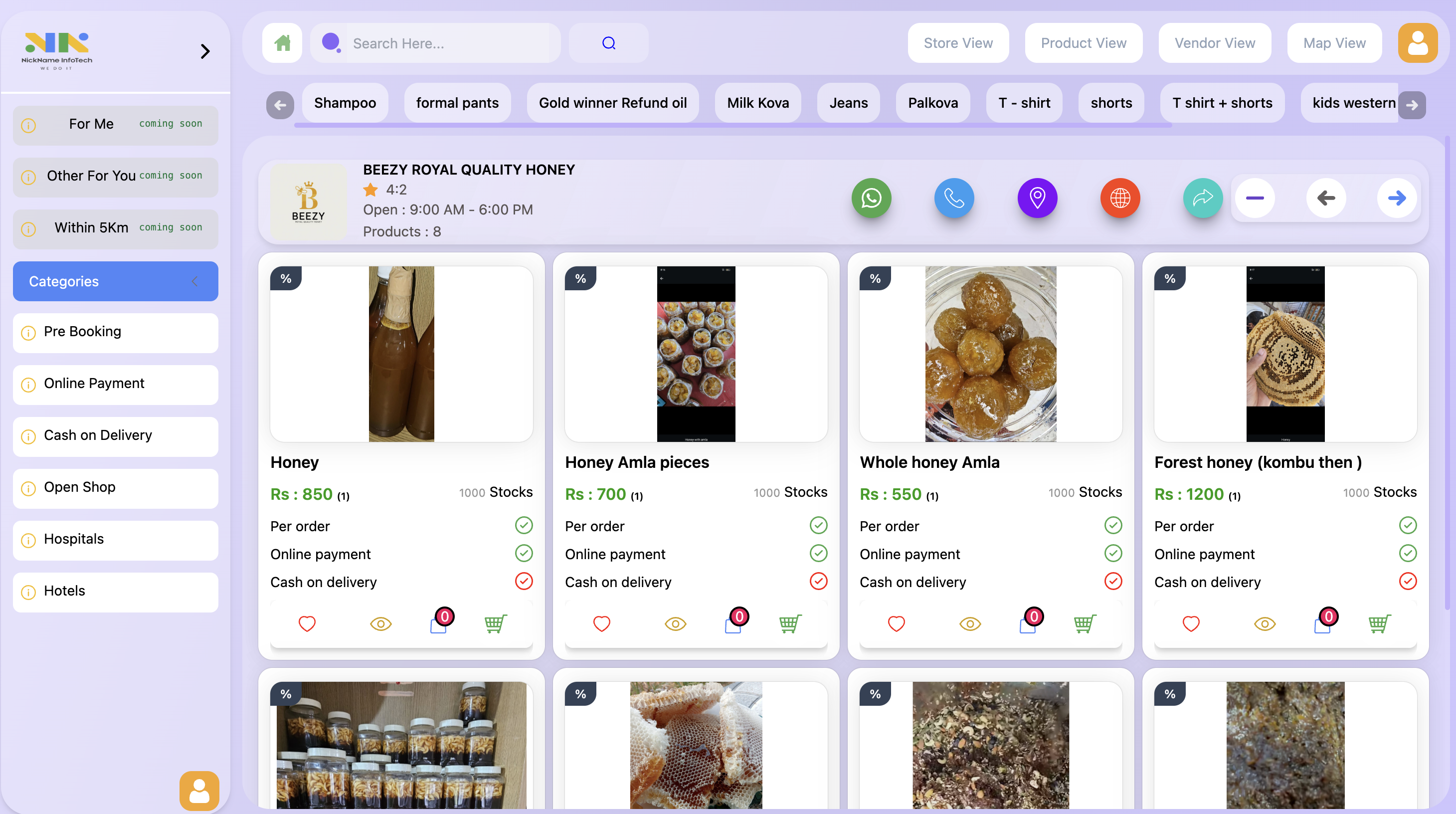Switch to Vendor View

tap(1215, 42)
